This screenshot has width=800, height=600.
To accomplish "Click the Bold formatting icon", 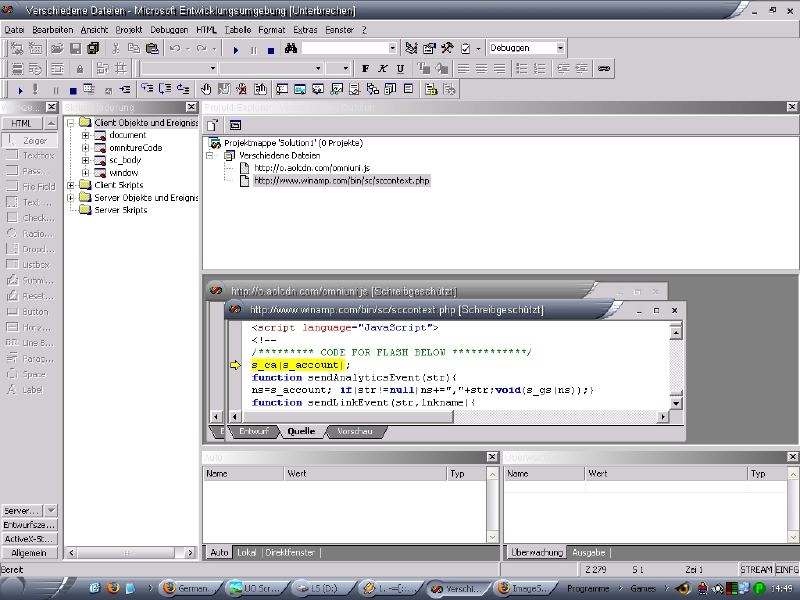I will click(x=366, y=69).
